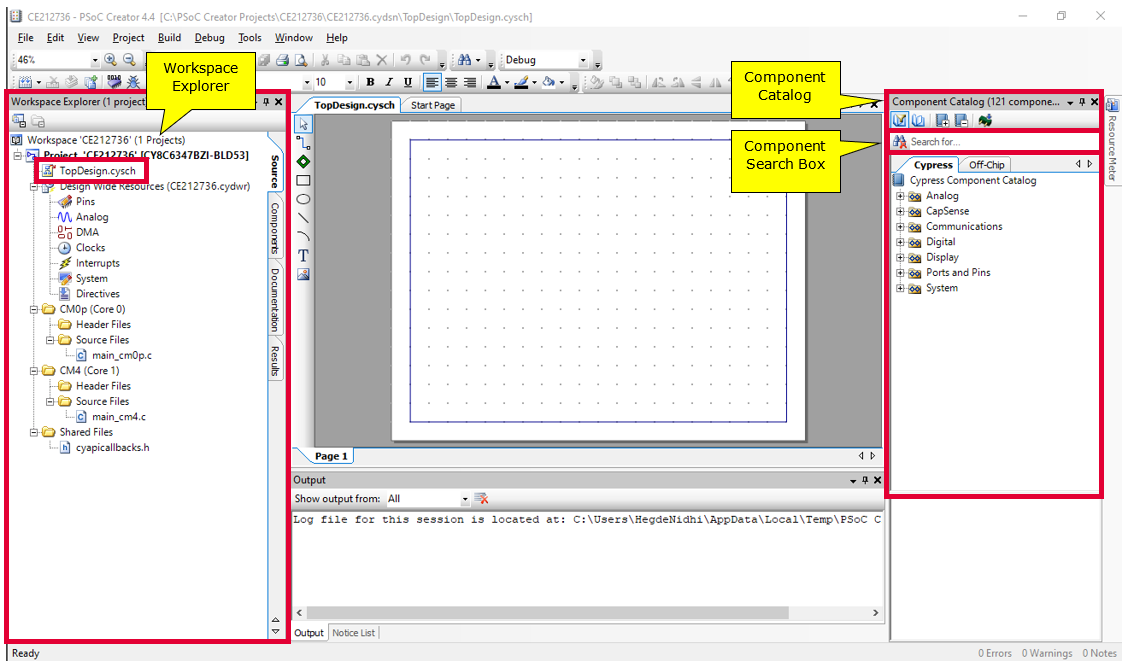
Task: Open the File menu
Action: point(25,38)
